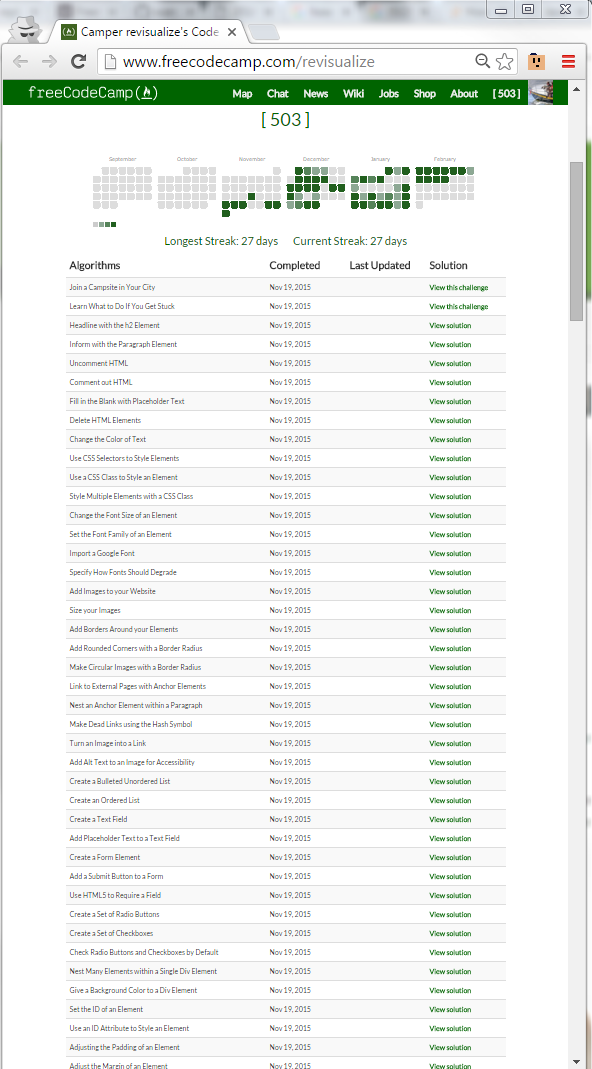
Task: View solution for Create a Form Element
Action: coord(450,858)
